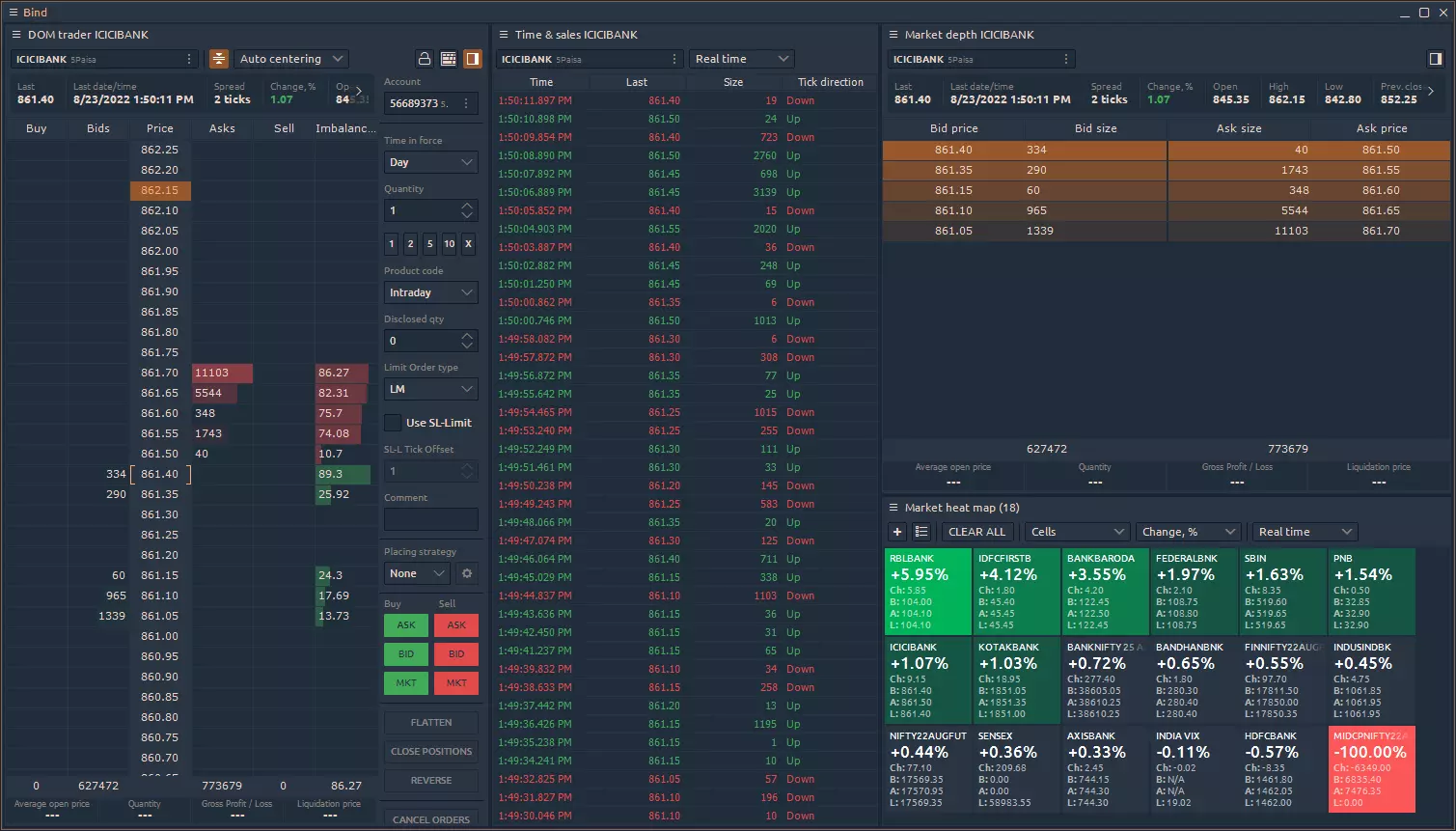Open the heat map Change, % dropdown
This screenshot has width=1456, height=831.
(x=1188, y=532)
